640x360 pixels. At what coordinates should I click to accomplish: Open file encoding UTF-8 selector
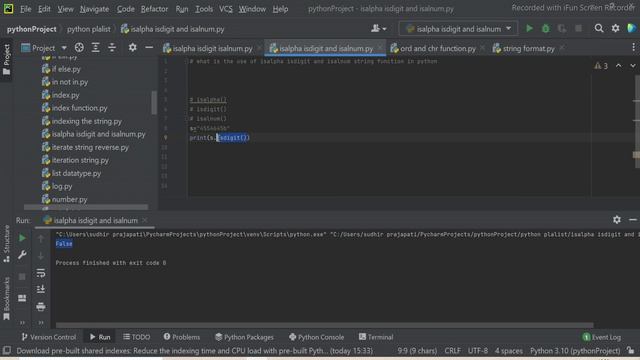click(x=478, y=351)
